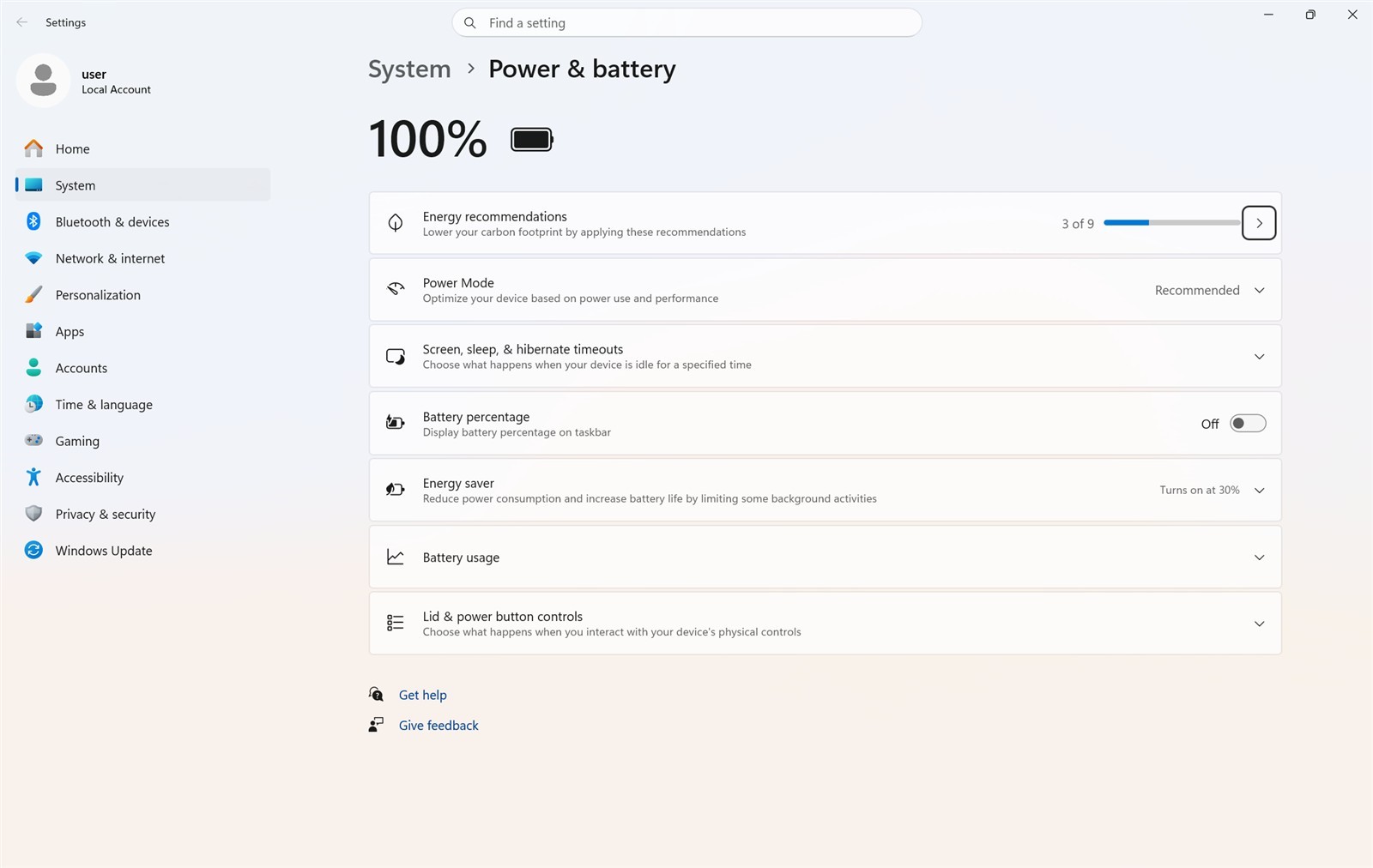The image size is (1373, 868).
Task: Click the Windows Update refresh icon
Action: (x=33, y=550)
